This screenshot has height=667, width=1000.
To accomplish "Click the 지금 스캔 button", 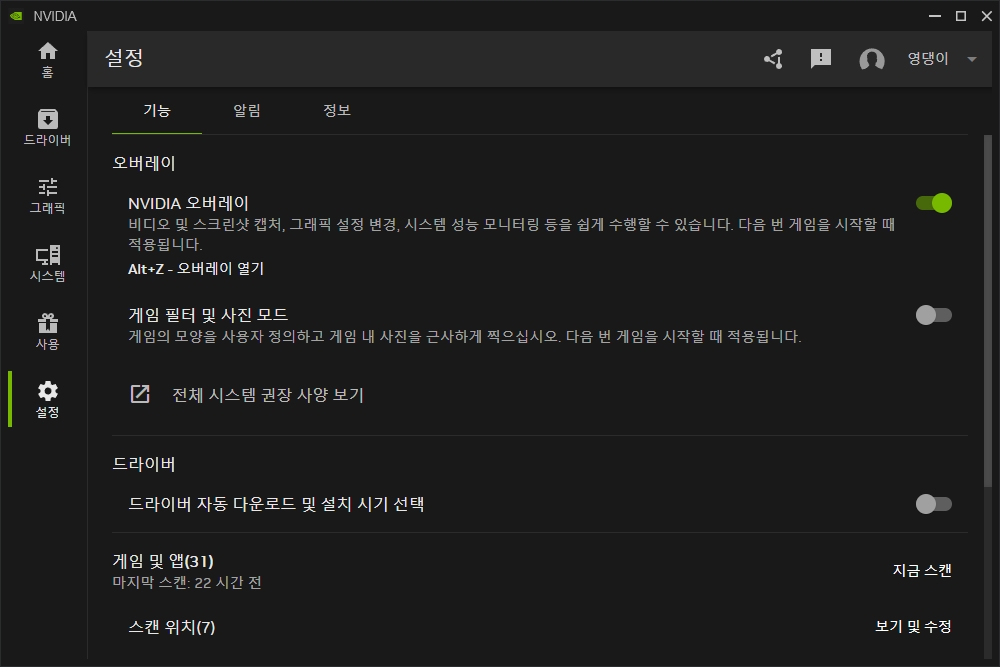I will 922,570.
